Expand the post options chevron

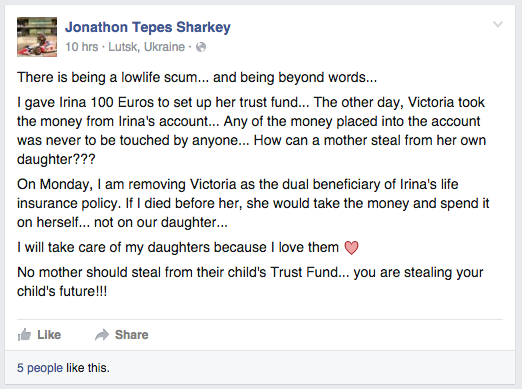pyautogui.click(x=498, y=24)
